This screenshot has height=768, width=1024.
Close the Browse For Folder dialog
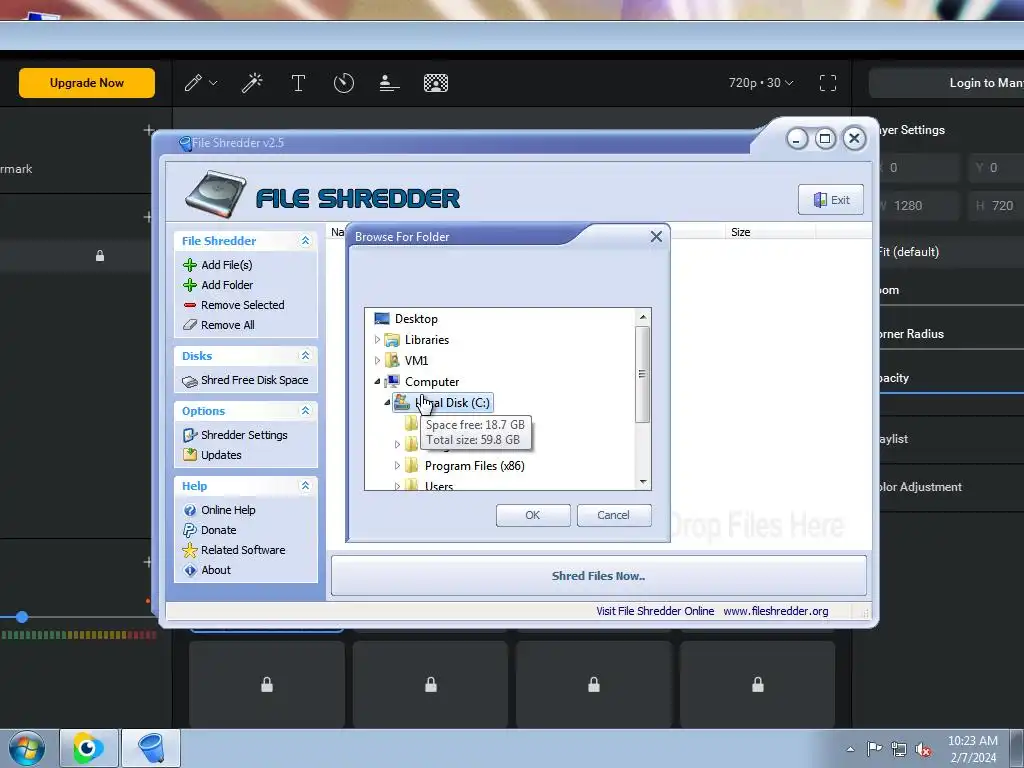pyautogui.click(x=656, y=236)
